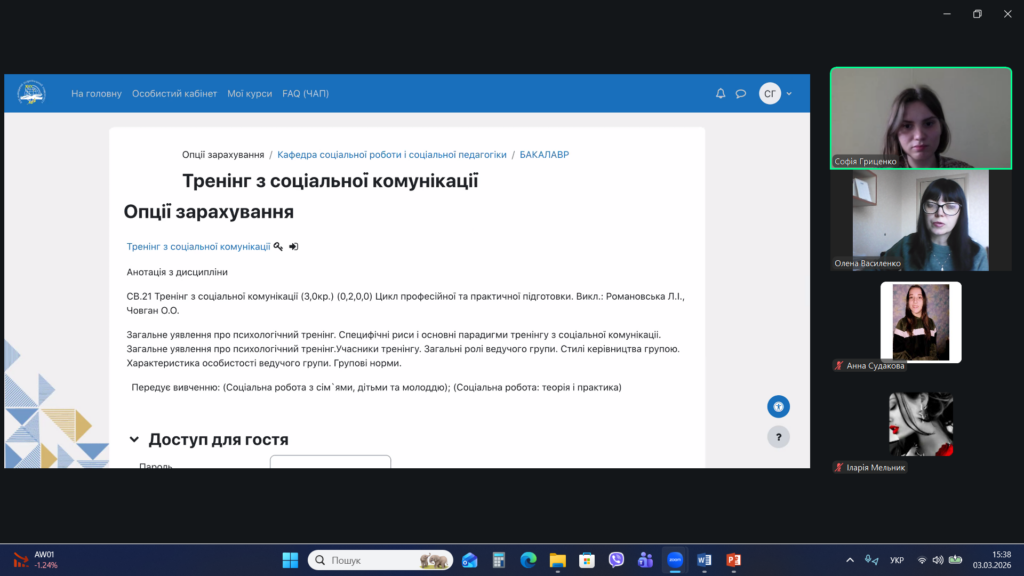1024x576 pixels.
Task: Click the university logo in the header
Action: (31, 93)
